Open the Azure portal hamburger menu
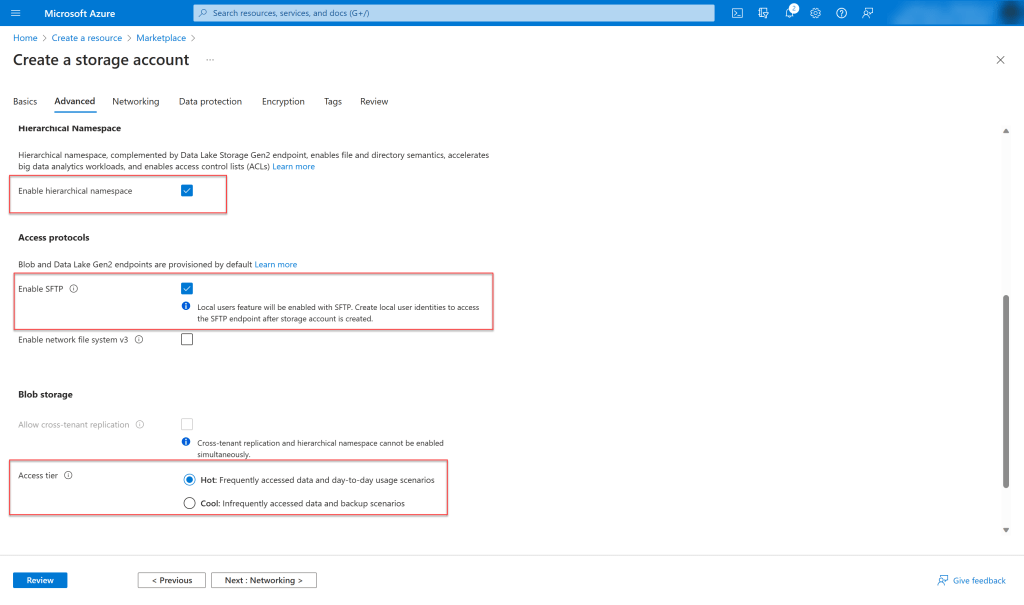 (15, 13)
